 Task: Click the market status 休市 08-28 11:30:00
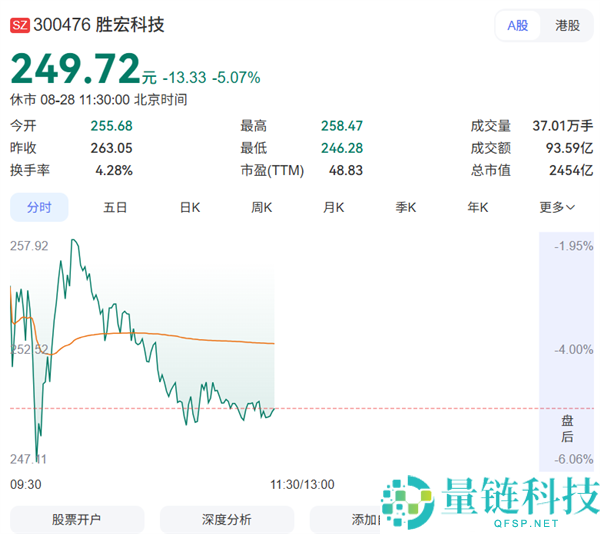pos(70,100)
